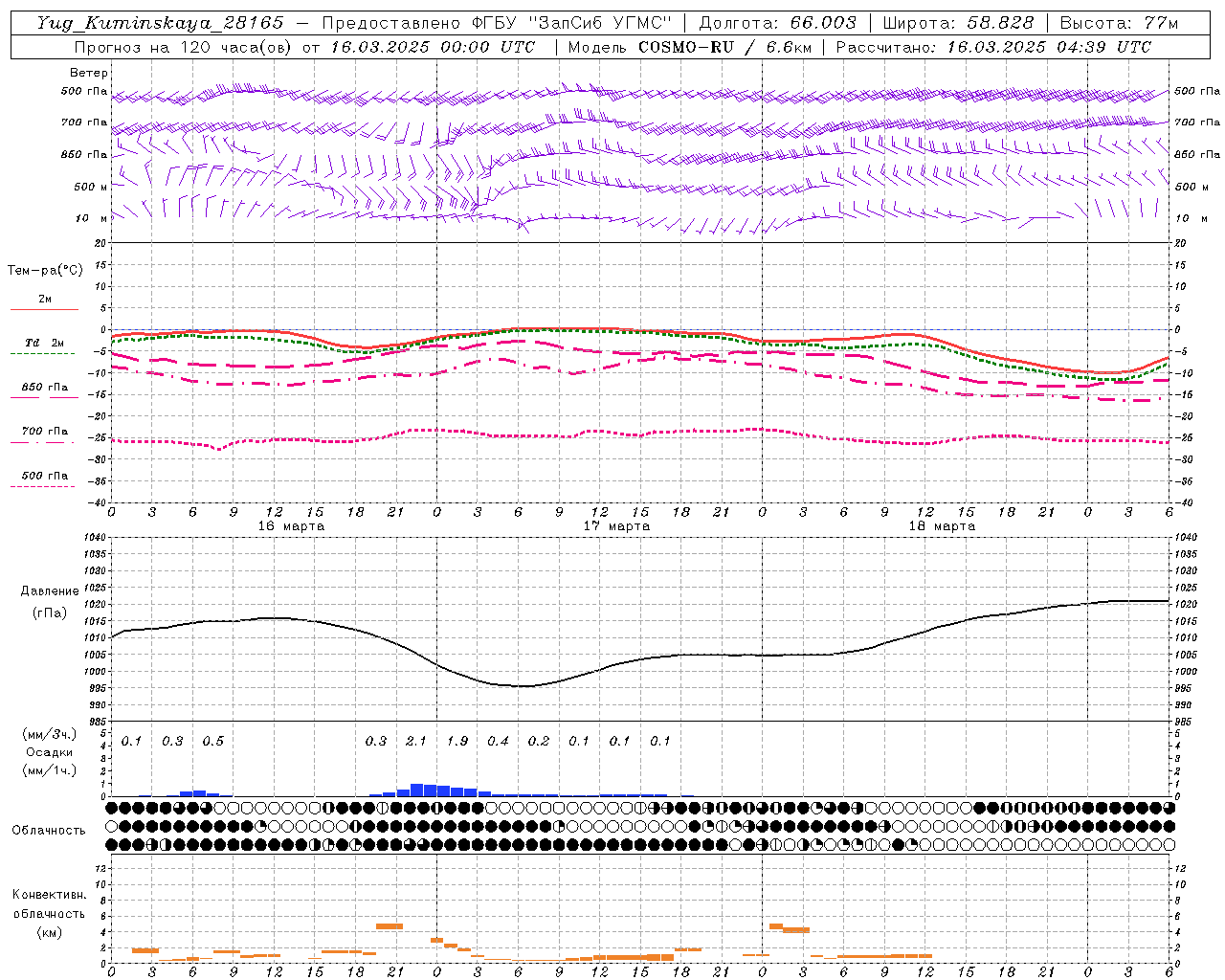Click the 700 гПа temperature legend entry

[x=45, y=432]
